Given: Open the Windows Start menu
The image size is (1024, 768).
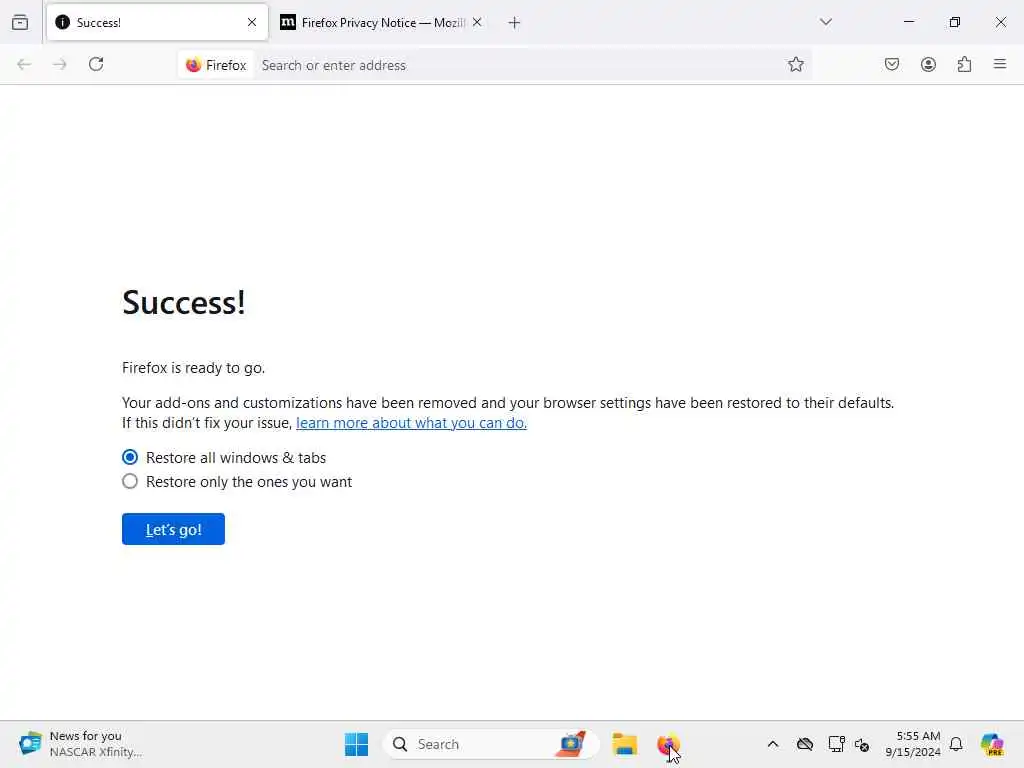Looking at the screenshot, I should 356,744.
